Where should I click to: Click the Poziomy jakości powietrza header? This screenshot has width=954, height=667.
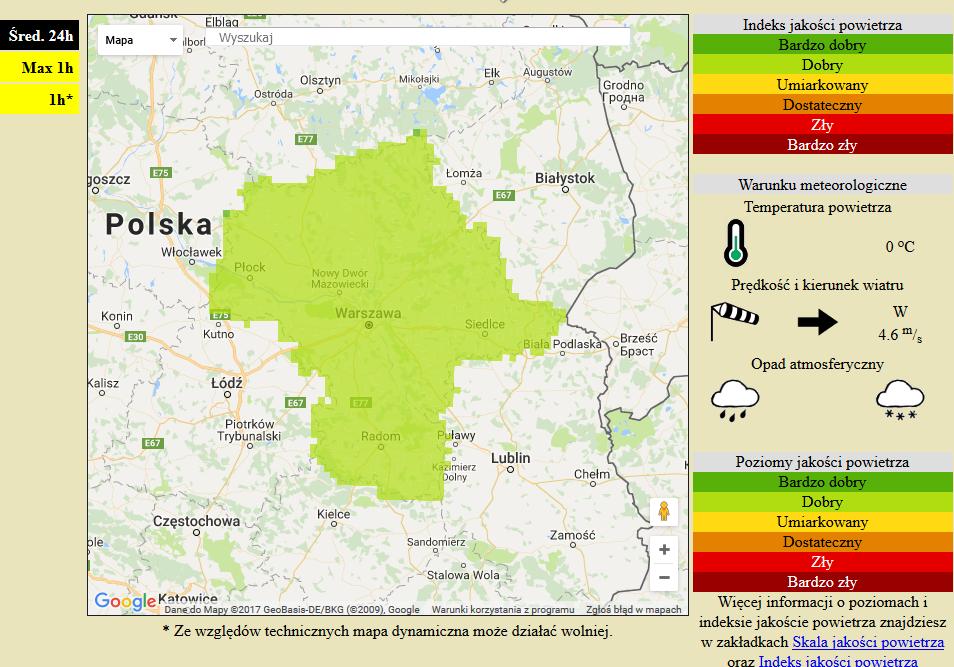coord(822,462)
